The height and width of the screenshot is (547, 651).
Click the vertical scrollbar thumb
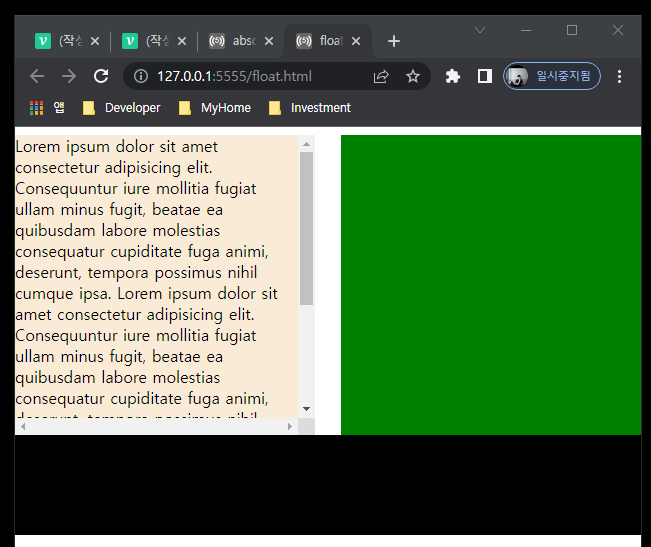[x=306, y=228]
